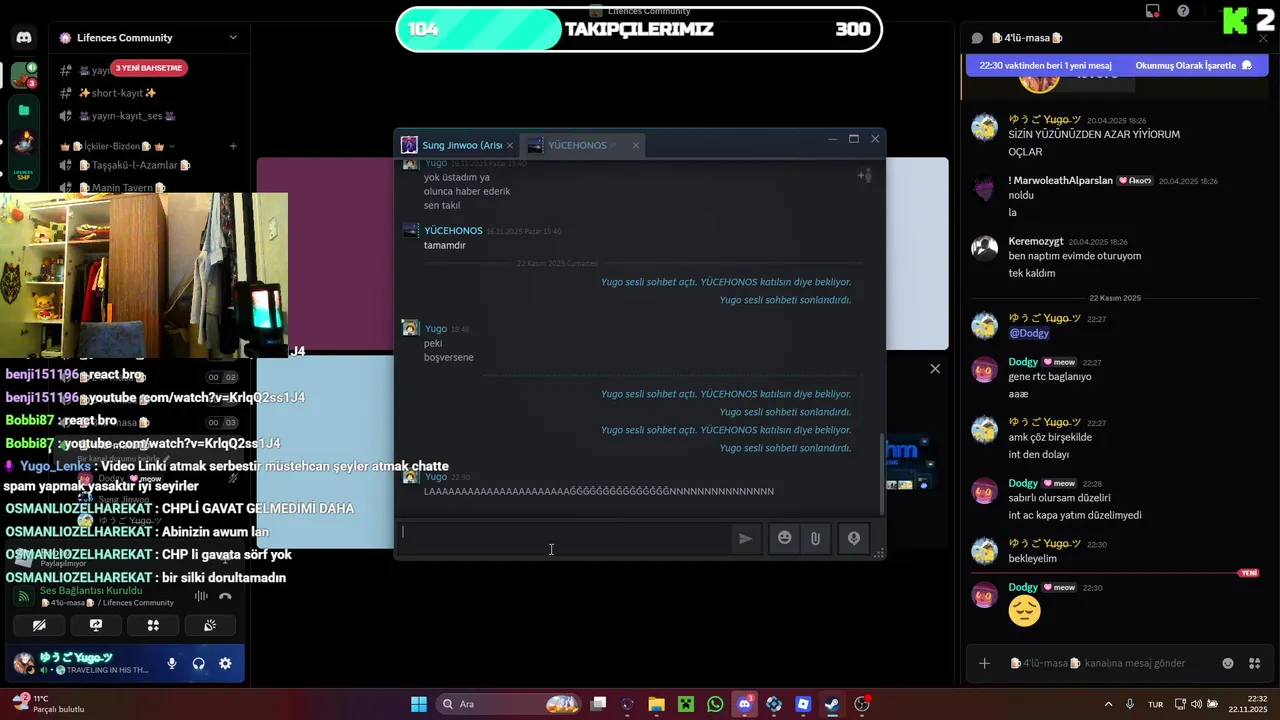Toggle noise suppression waveform icon
Viewport: 1280px width, 720px height.
[x=201, y=596]
